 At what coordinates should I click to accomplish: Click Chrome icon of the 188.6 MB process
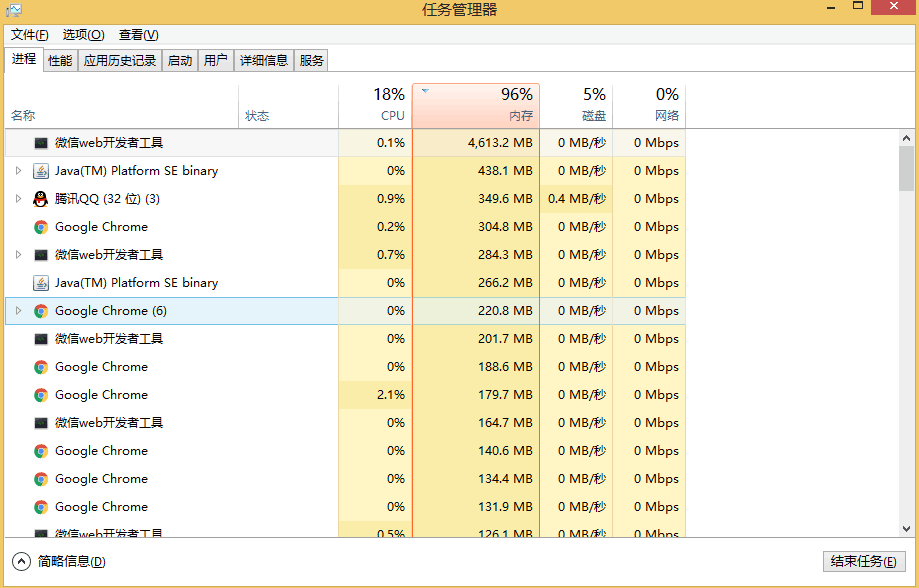(40, 367)
